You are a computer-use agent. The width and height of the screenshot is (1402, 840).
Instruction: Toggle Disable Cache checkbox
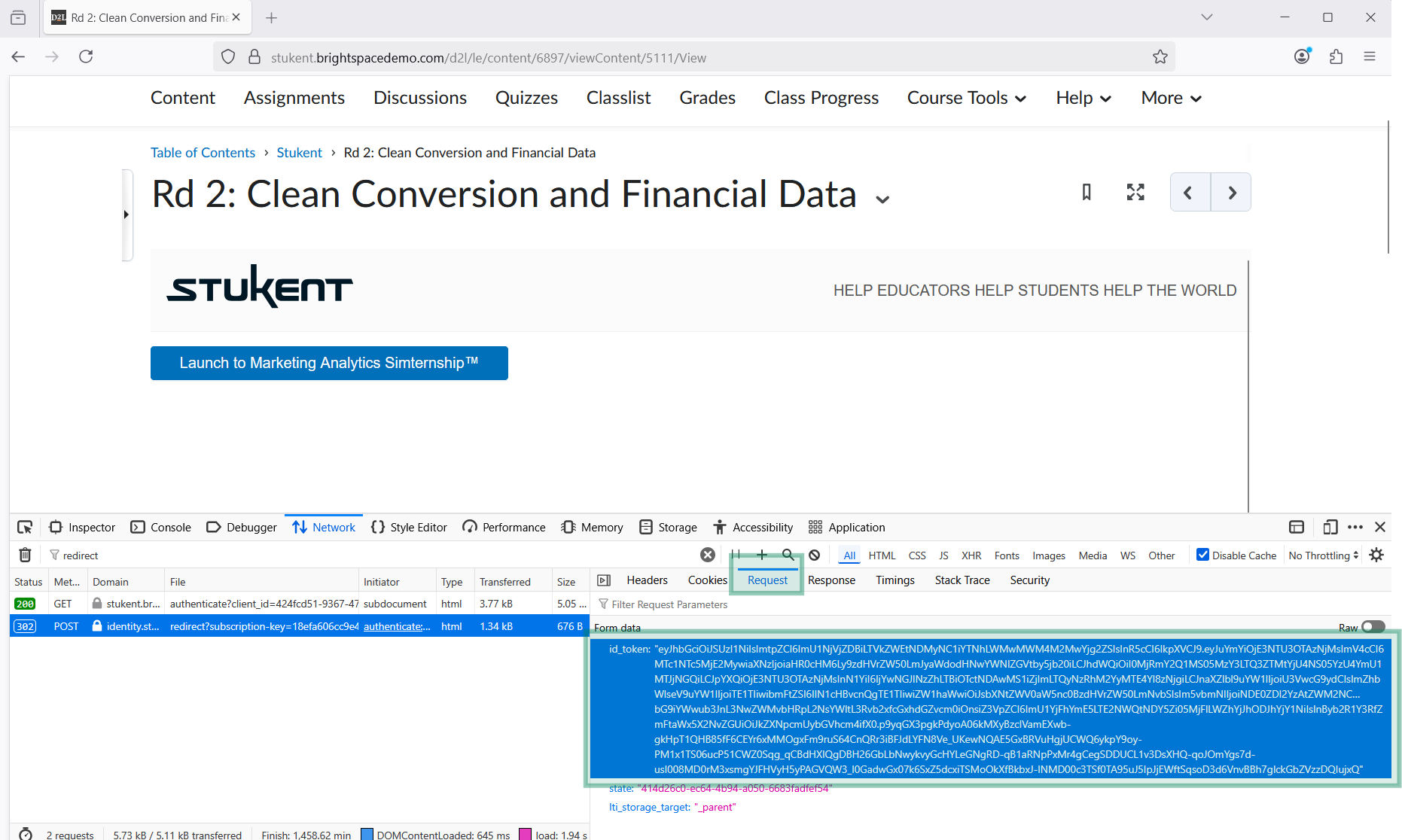tap(1203, 555)
